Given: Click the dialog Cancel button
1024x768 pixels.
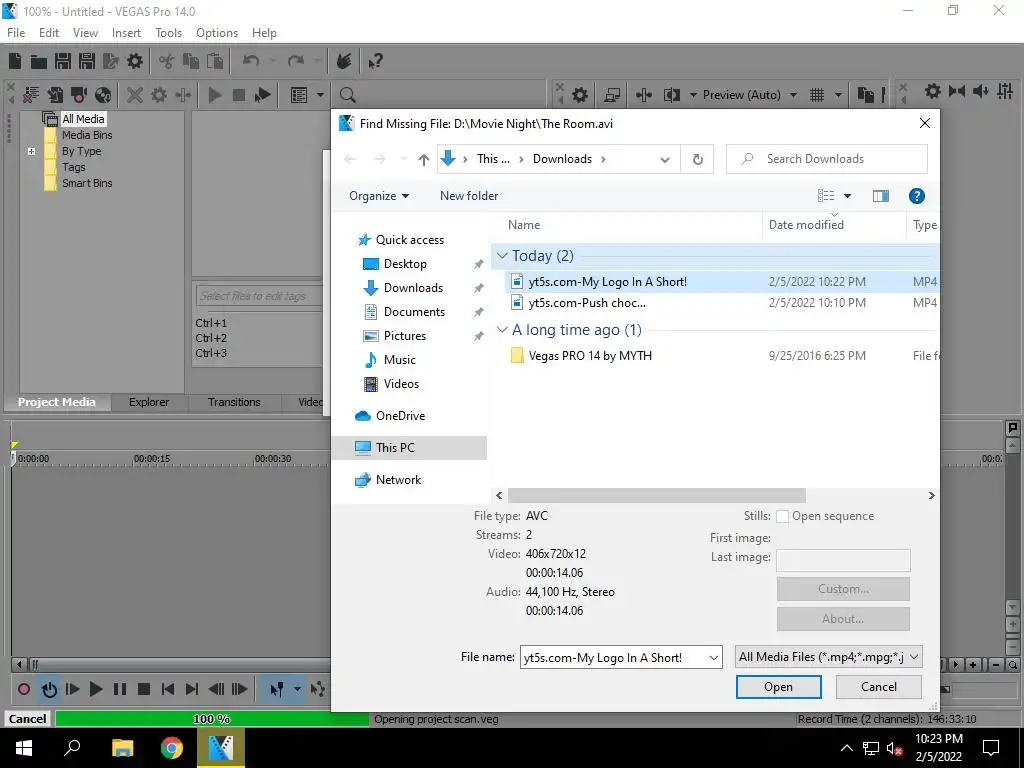Looking at the screenshot, I should (x=878, y=687).
